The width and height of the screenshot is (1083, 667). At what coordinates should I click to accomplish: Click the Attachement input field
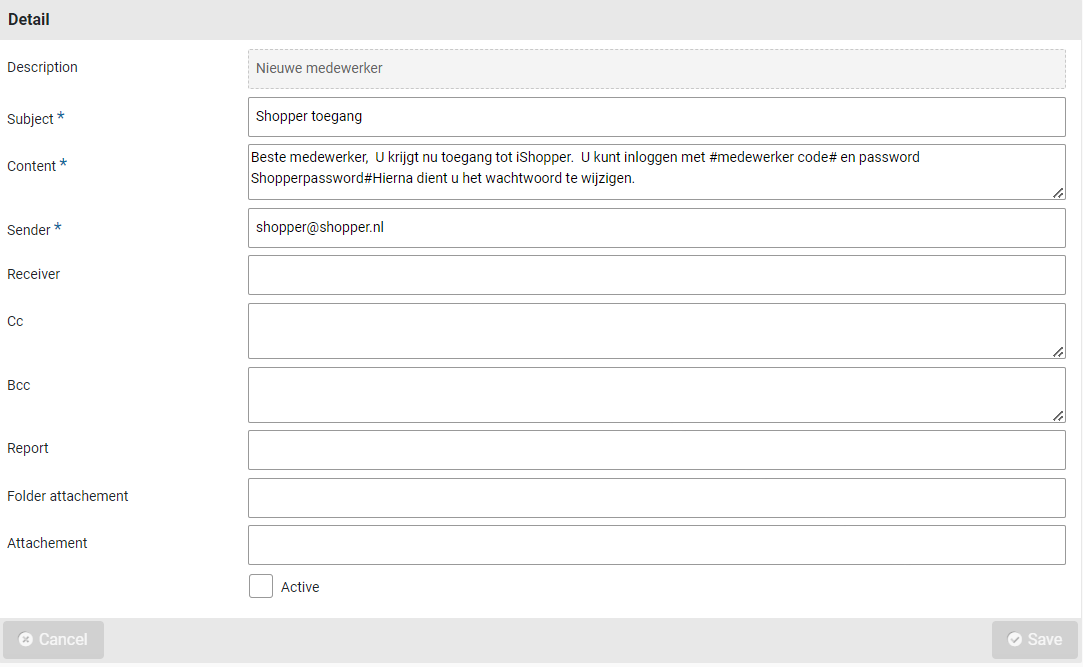(x=656, y=545)
